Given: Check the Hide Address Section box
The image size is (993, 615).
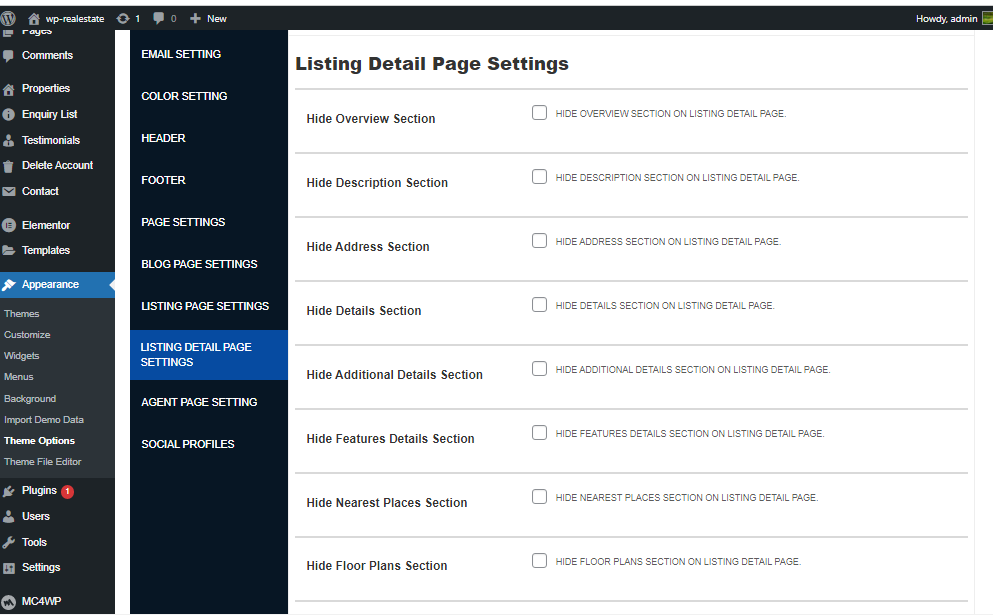Looking at the screenshot, I should pyautogui.click(x=539, y=241).
